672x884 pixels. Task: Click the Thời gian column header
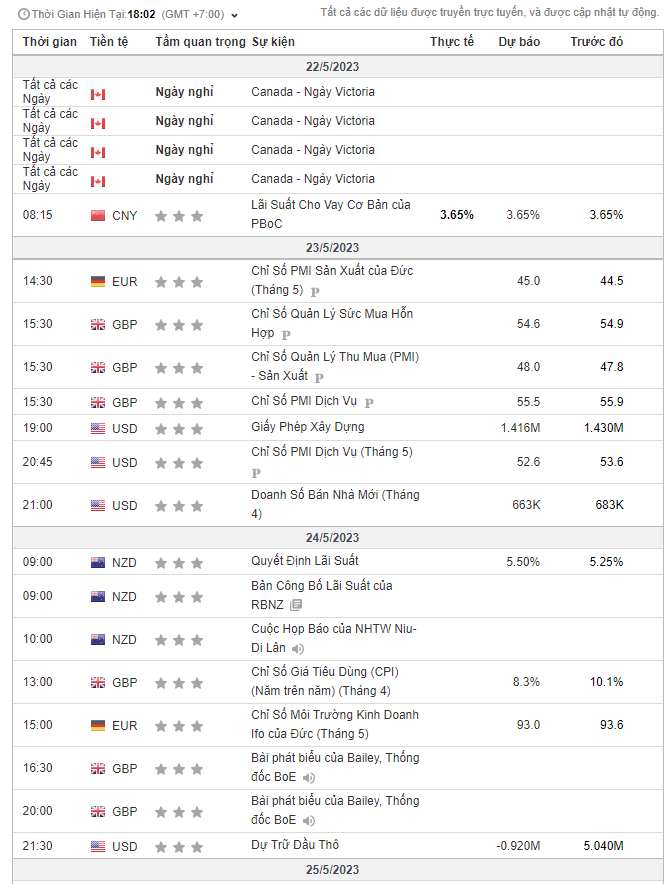[49, 42]
